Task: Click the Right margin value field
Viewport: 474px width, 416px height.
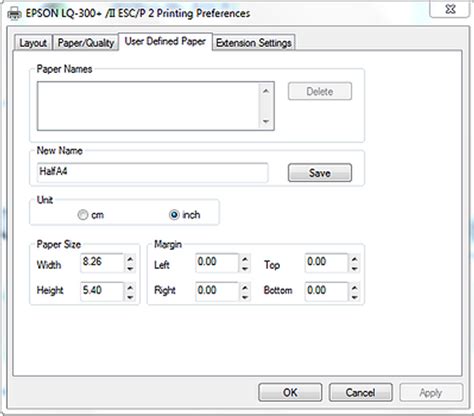Action: click(x=217, y=291)
